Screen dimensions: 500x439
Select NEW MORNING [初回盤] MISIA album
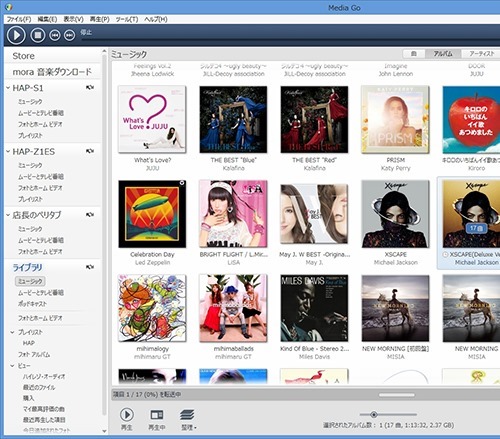pyautogui.click(x=395, y=308)
